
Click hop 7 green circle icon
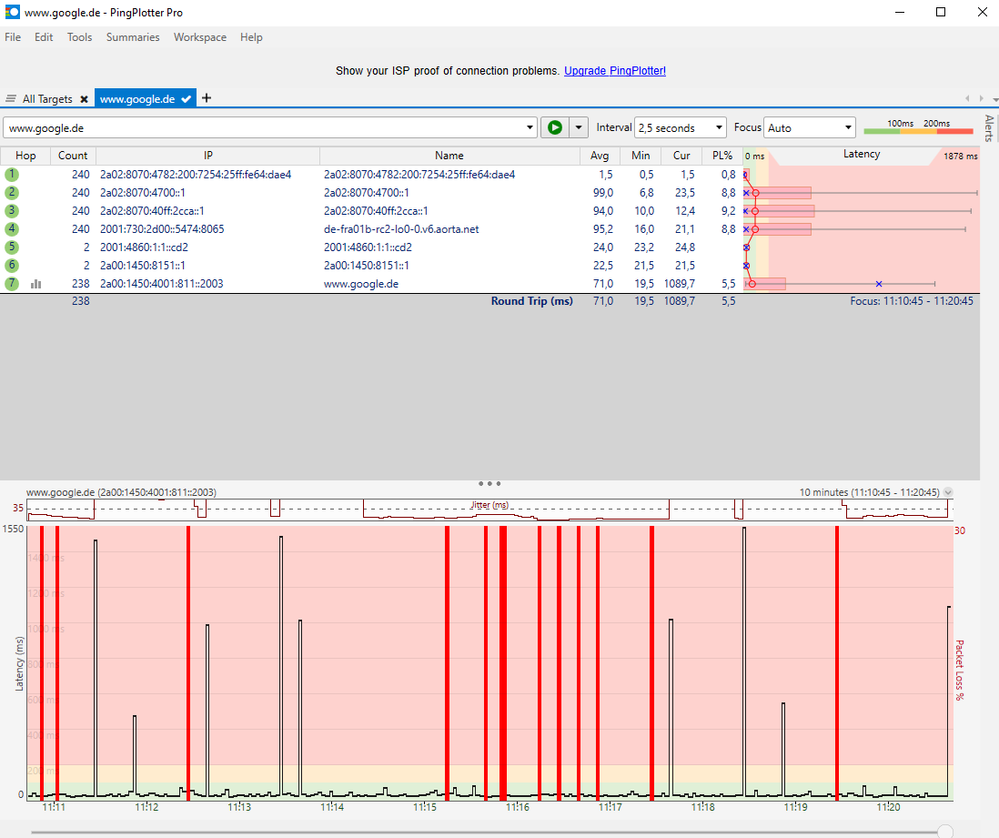(11, 283)
